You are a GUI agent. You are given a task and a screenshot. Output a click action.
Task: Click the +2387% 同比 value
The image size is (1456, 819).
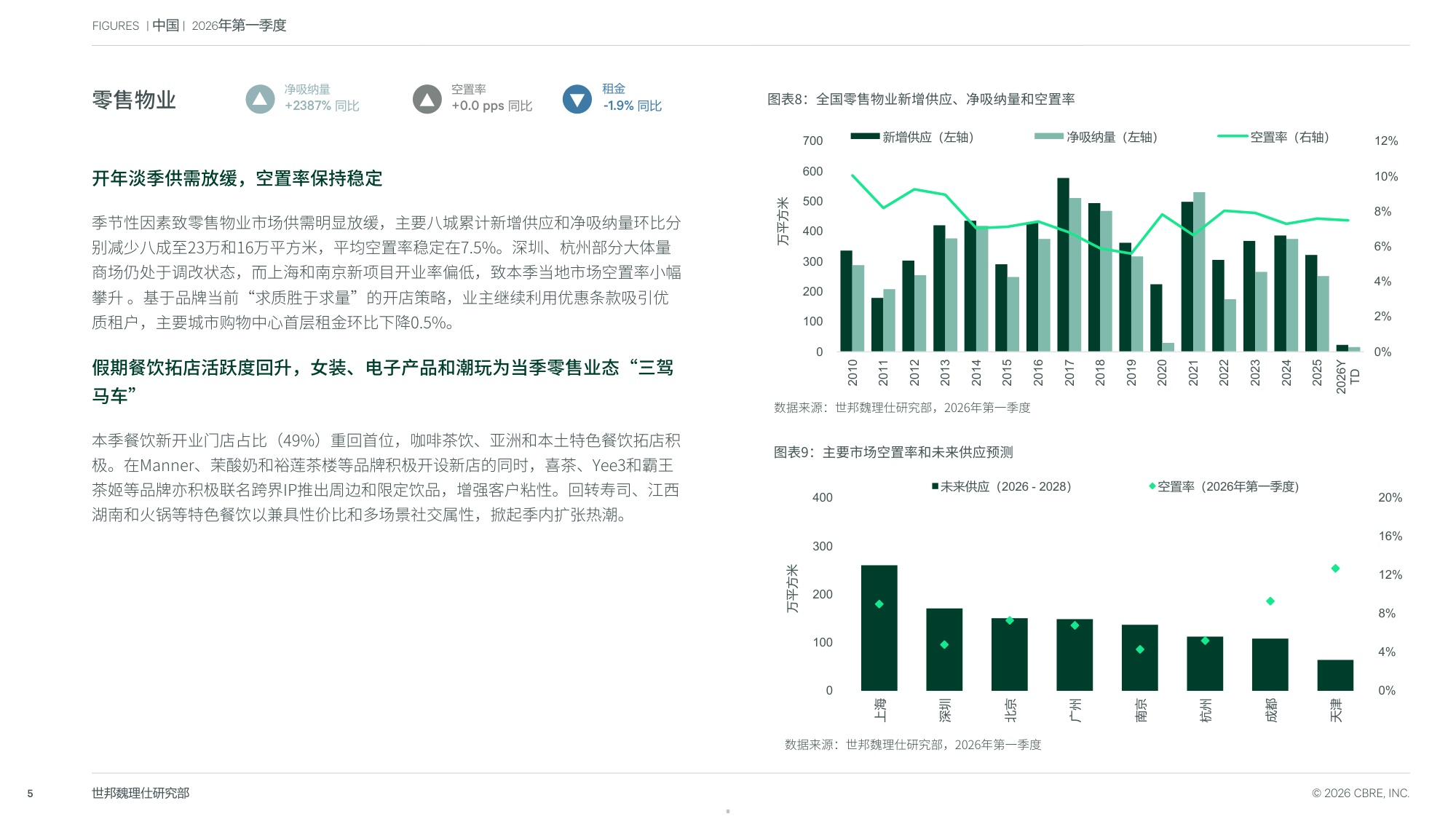[322, 106]
